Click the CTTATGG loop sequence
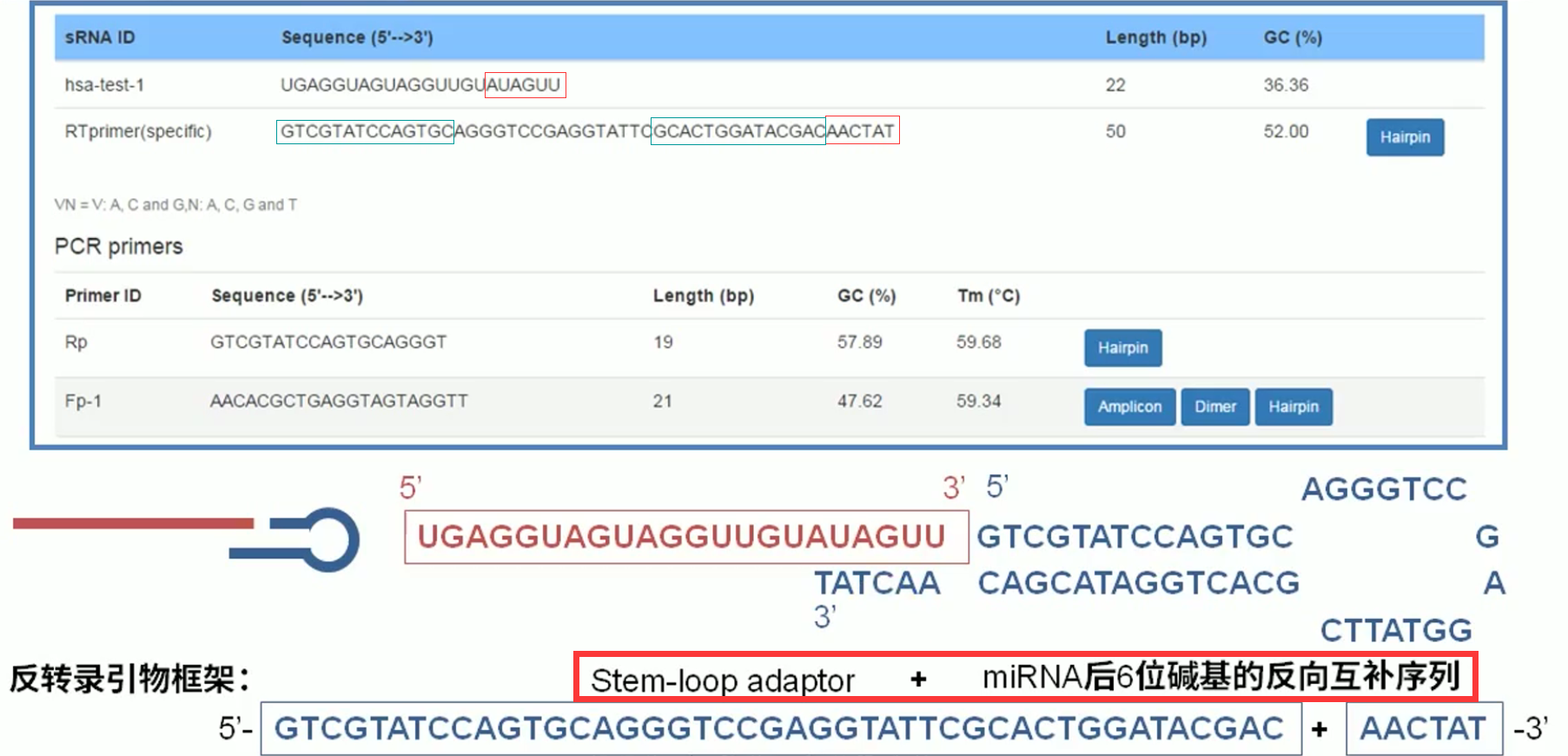Viewport: 1568px width, 756px height. (x=1396, y=630)
